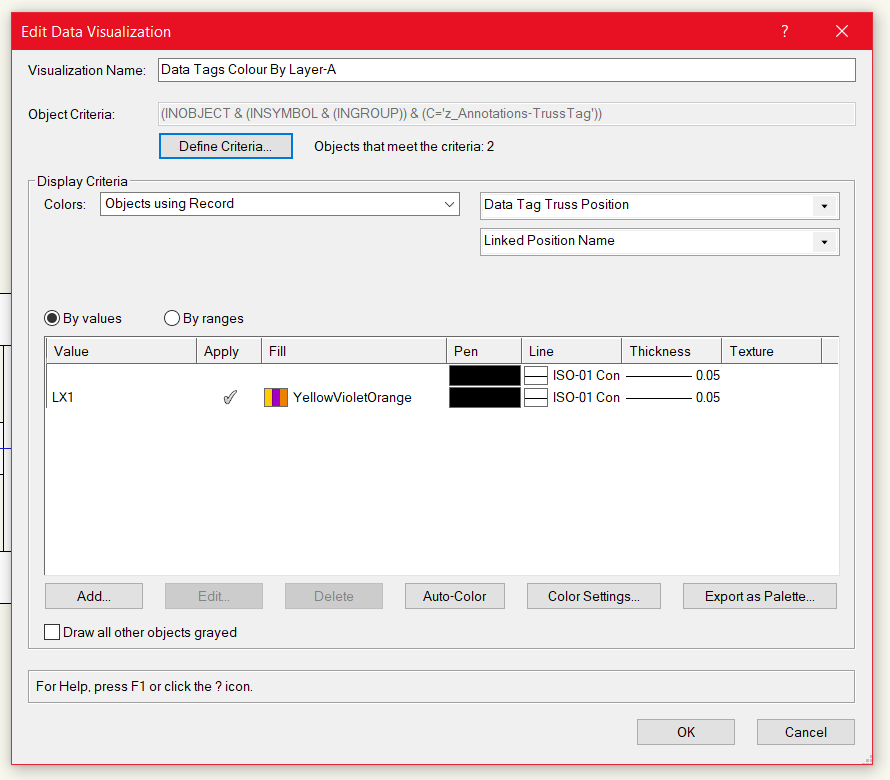Image resolution: width=890 pixels, height=780 pixels.
Task: Select the By ranges radio button
Action: [x=171, y=318]
